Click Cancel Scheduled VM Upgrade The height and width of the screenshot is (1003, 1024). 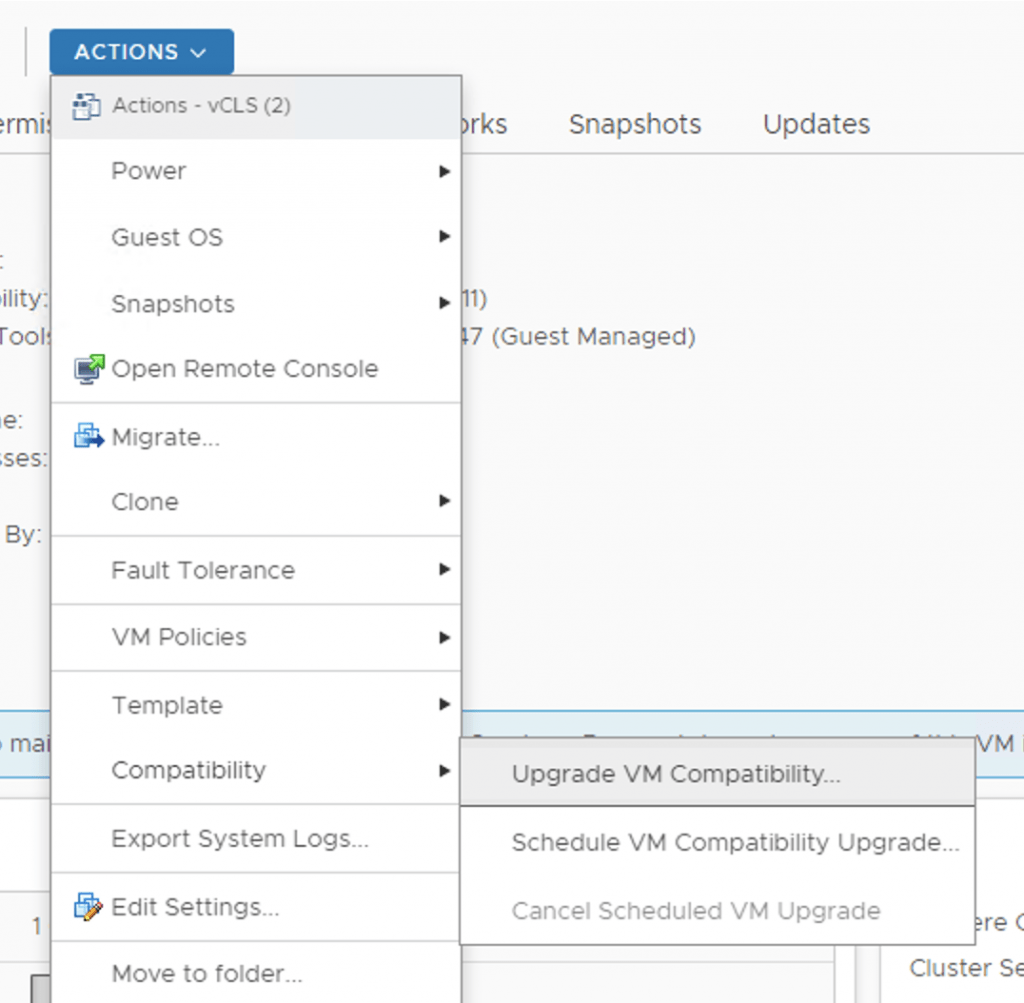pyautogui.click(x=696, y=911)
